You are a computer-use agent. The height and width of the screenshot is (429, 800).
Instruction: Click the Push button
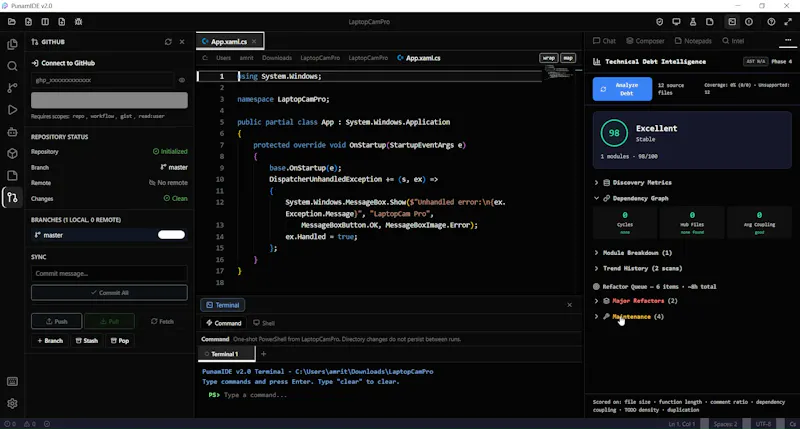tap(56, 321)
